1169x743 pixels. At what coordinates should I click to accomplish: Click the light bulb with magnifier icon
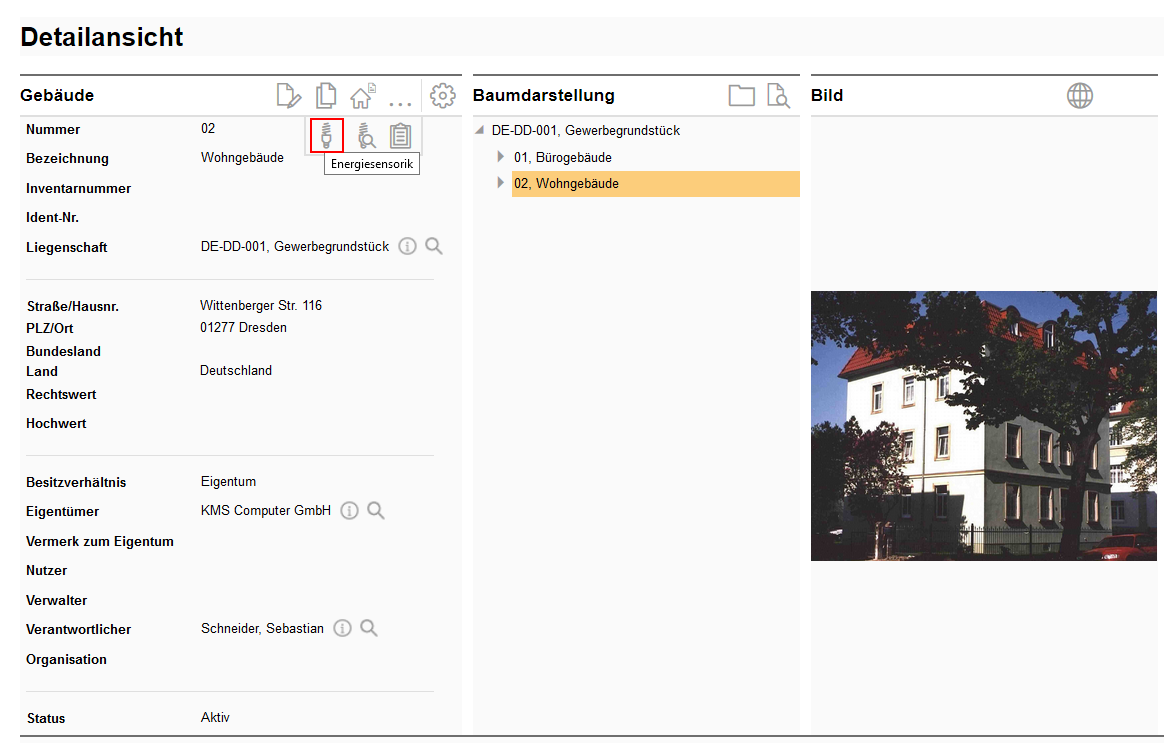366,135
